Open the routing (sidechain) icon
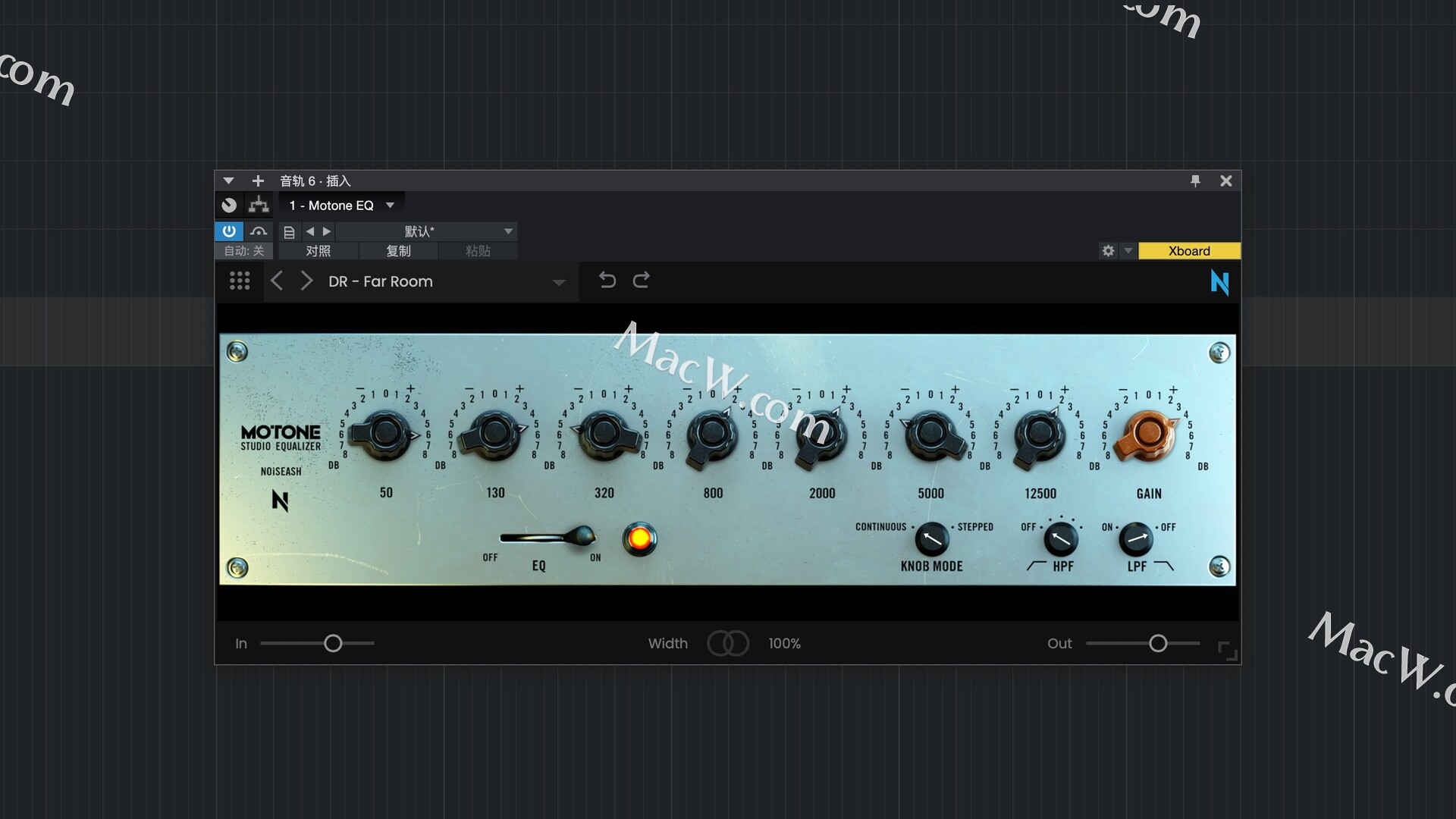 click(259, 205)
